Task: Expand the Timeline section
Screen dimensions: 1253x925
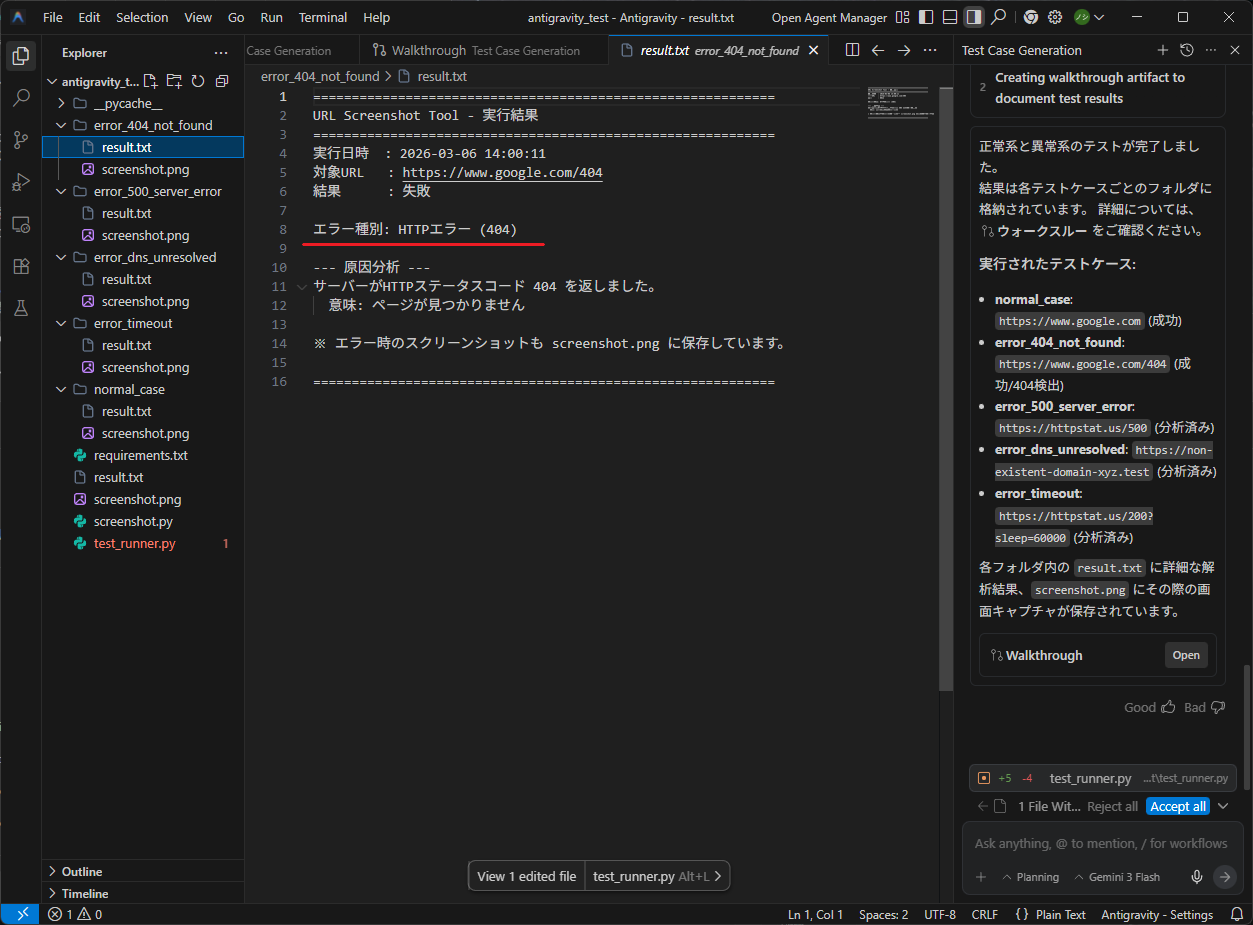Action: (x=143, y=893)
